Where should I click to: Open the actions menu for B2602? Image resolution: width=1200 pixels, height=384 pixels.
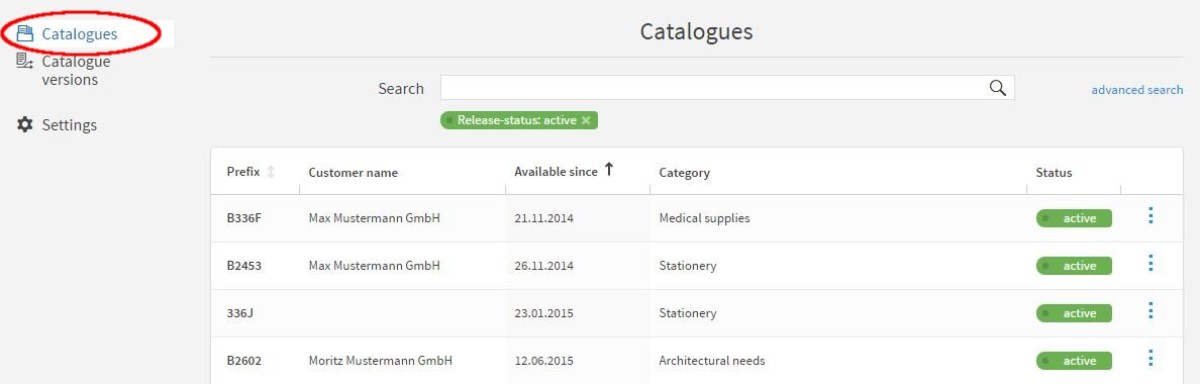tap(1151, 358)
